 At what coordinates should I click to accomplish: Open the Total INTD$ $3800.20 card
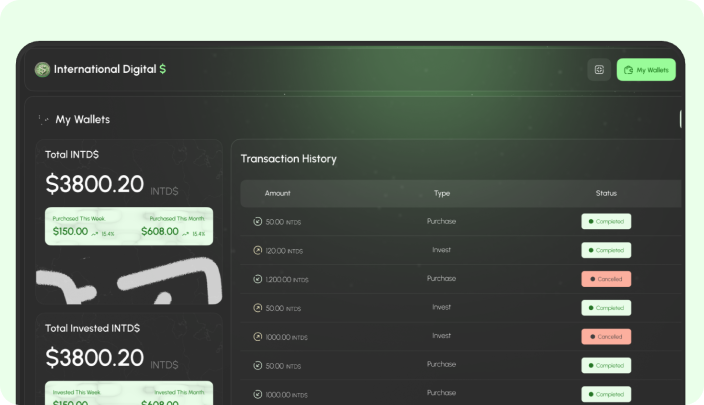[129, 185]
